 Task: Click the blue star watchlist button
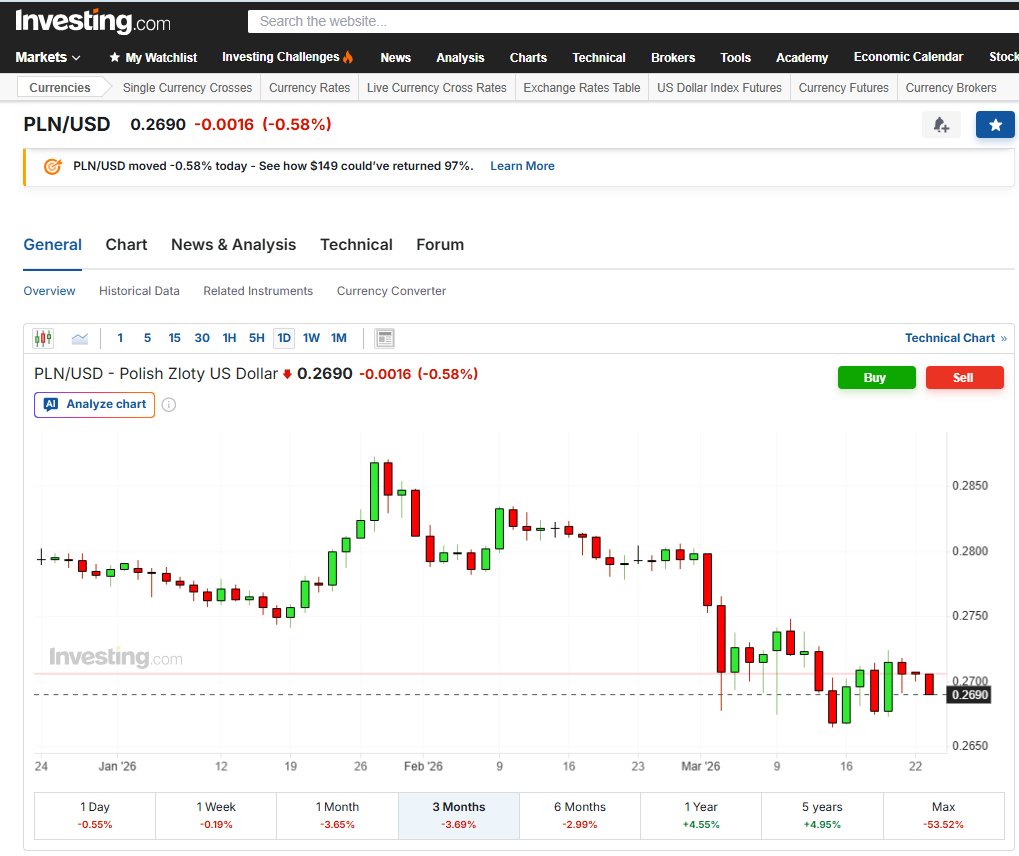point(995,125)
